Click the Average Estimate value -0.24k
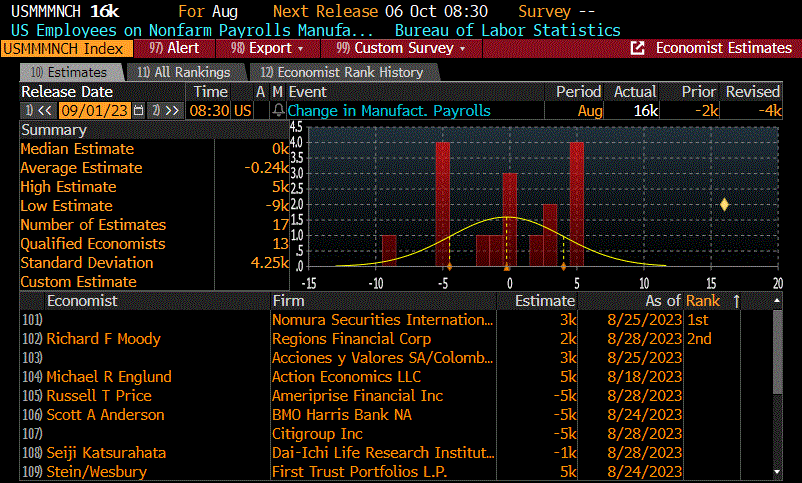This screenshot has height=483, width=802. coord(266,168)
